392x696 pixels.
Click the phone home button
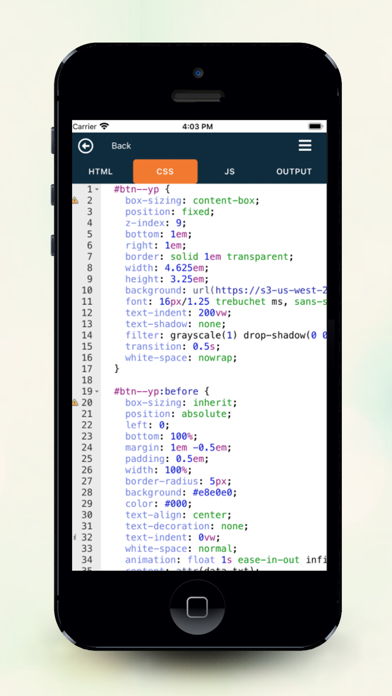pyautogui.click(x=198, y=607)
